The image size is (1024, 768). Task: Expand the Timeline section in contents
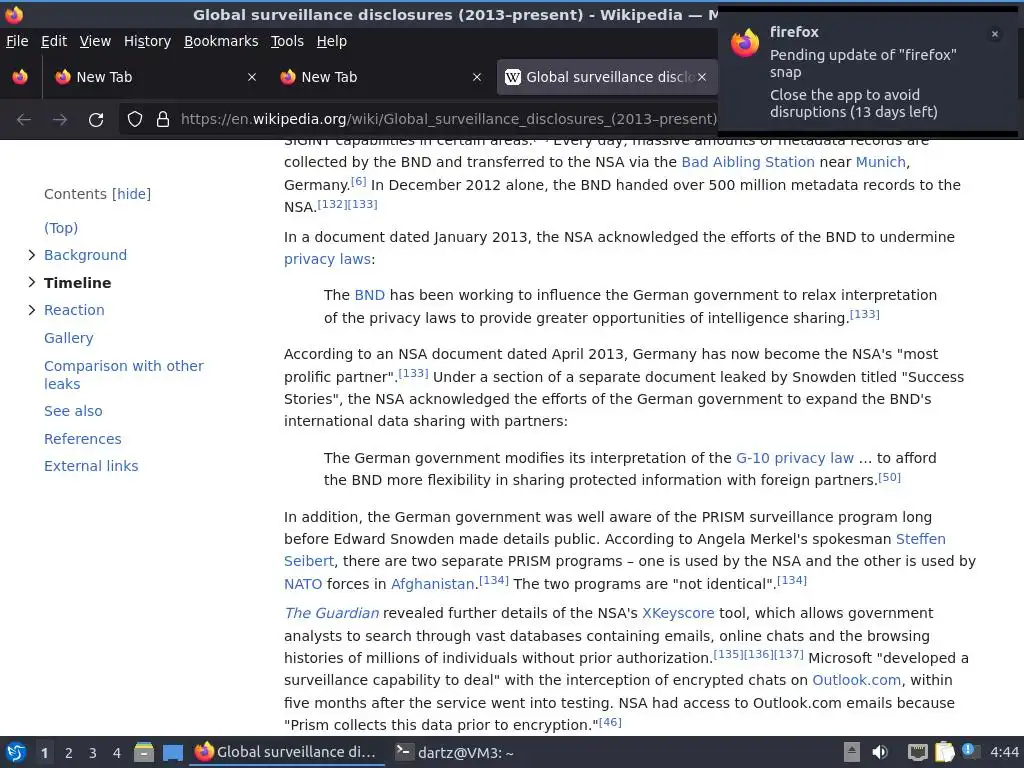pyautogui.click(x=31, y=282)
